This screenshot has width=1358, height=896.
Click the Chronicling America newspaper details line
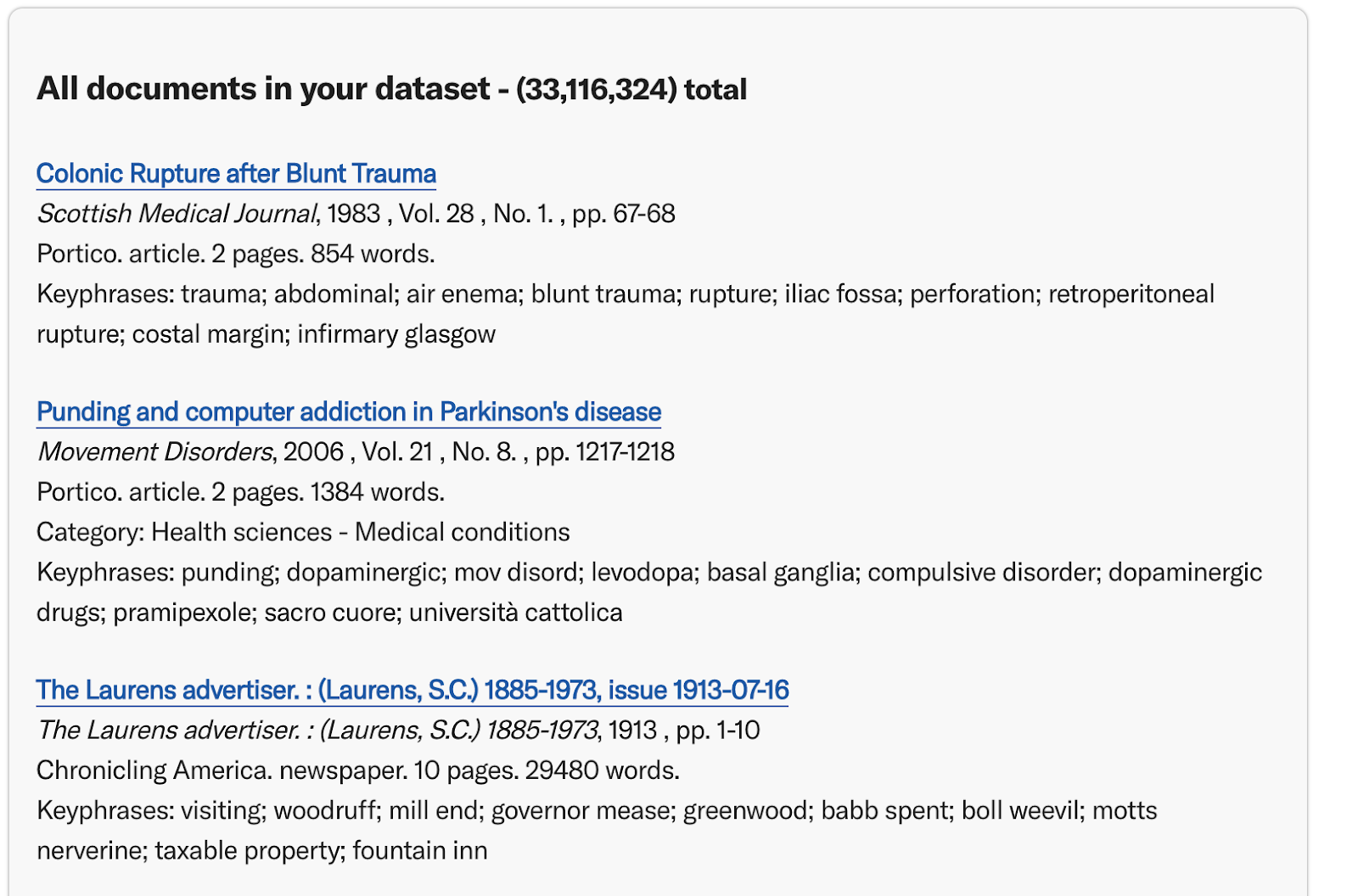(x=358, y=770)
